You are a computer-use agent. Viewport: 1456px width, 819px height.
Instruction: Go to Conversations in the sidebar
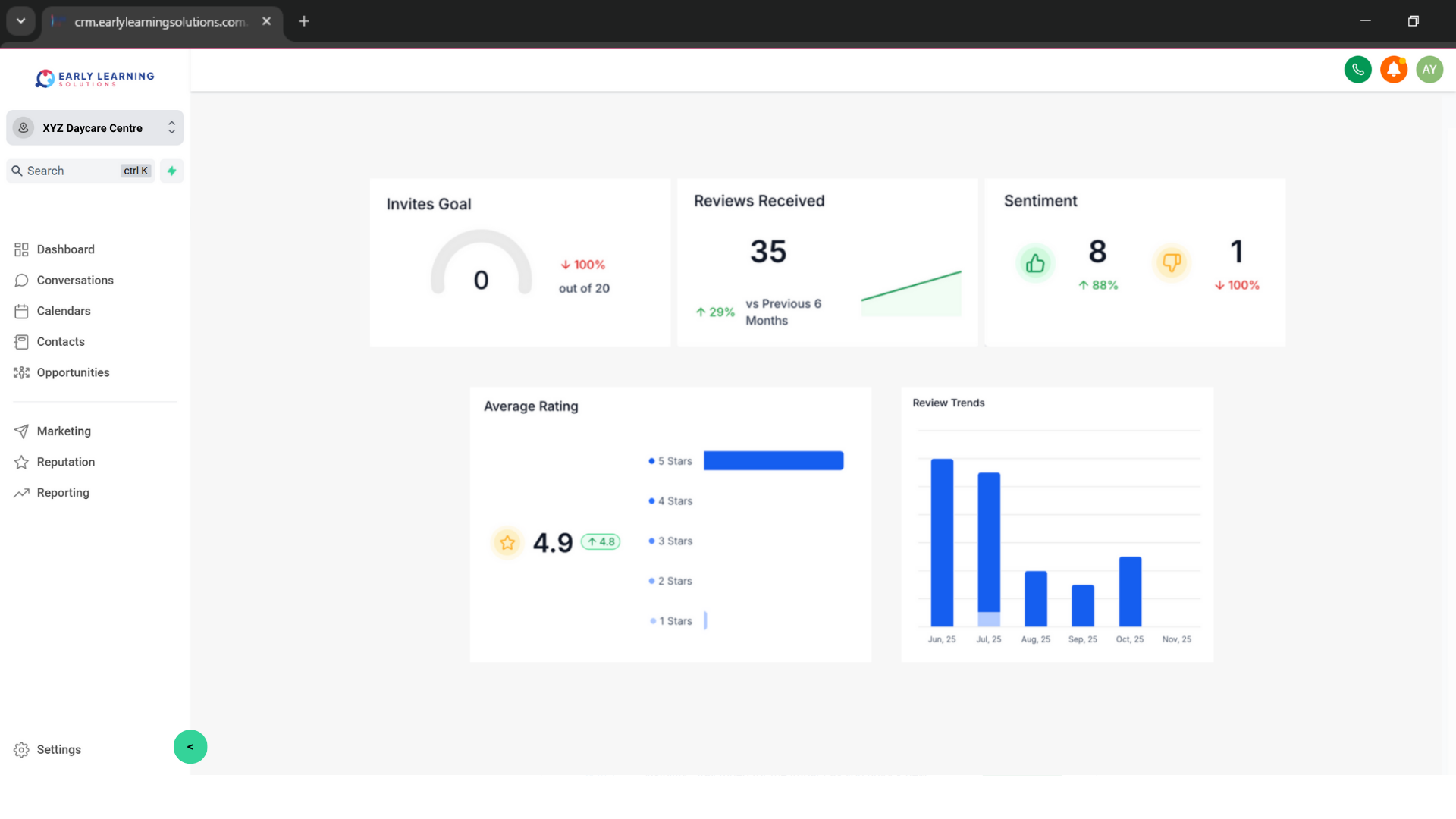[74, 281]
